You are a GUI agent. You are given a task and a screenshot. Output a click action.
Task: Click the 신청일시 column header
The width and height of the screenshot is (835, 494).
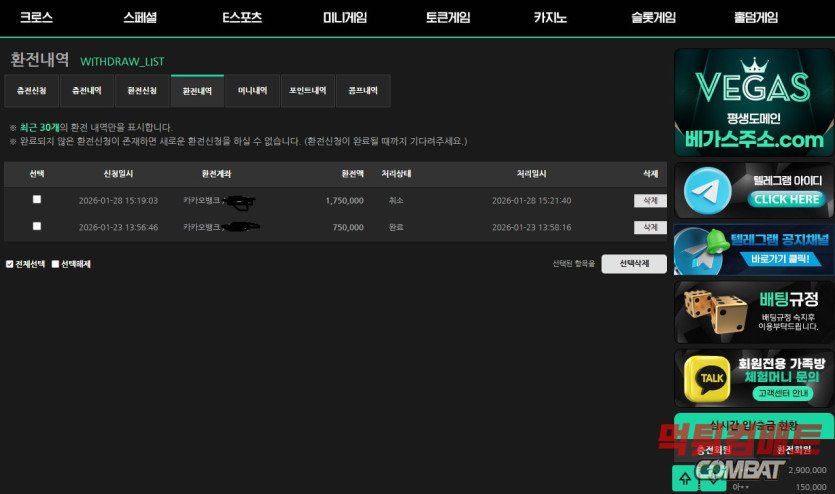118,174
